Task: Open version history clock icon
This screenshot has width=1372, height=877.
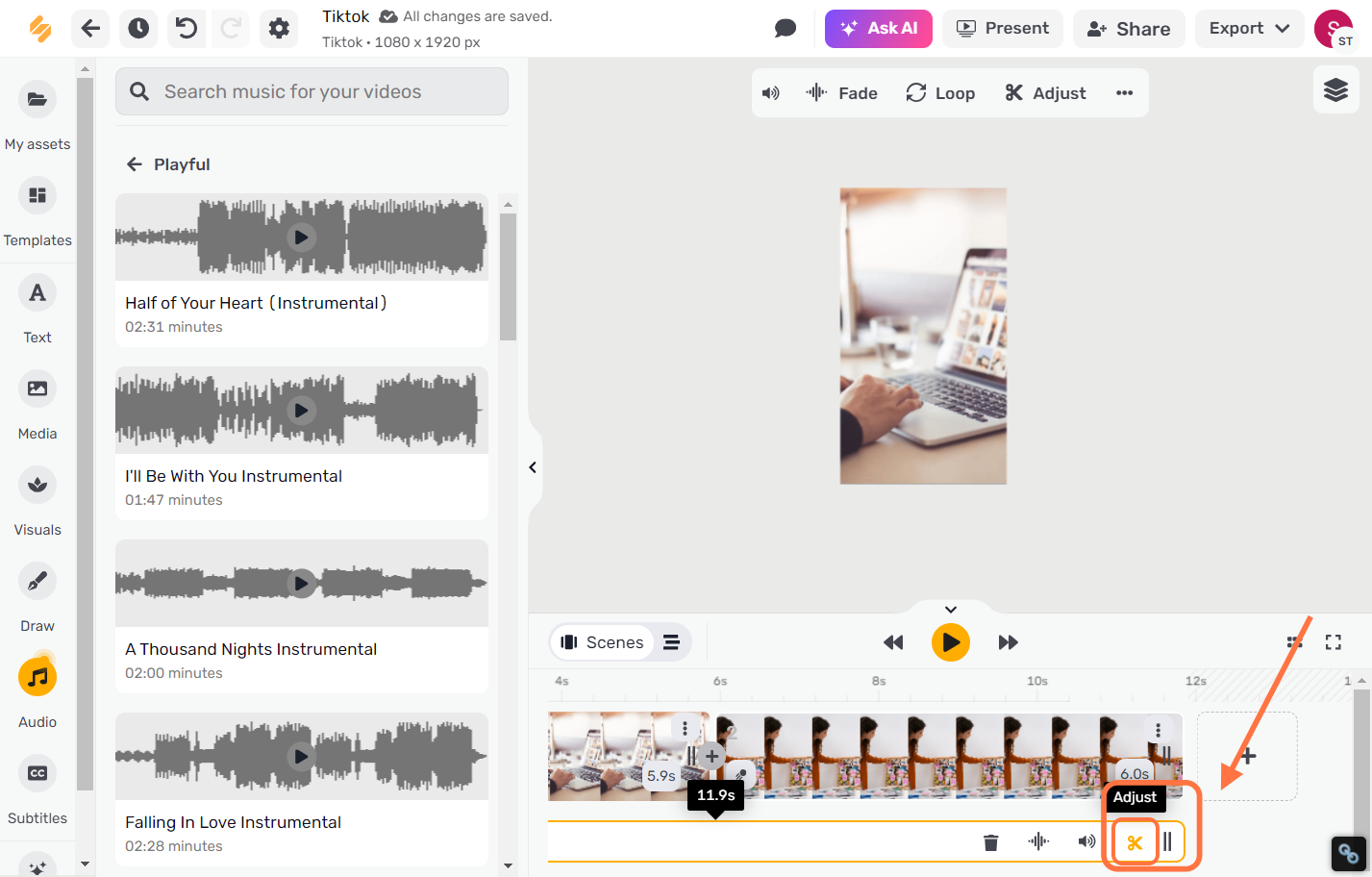Action: click(x=138, y=29)
